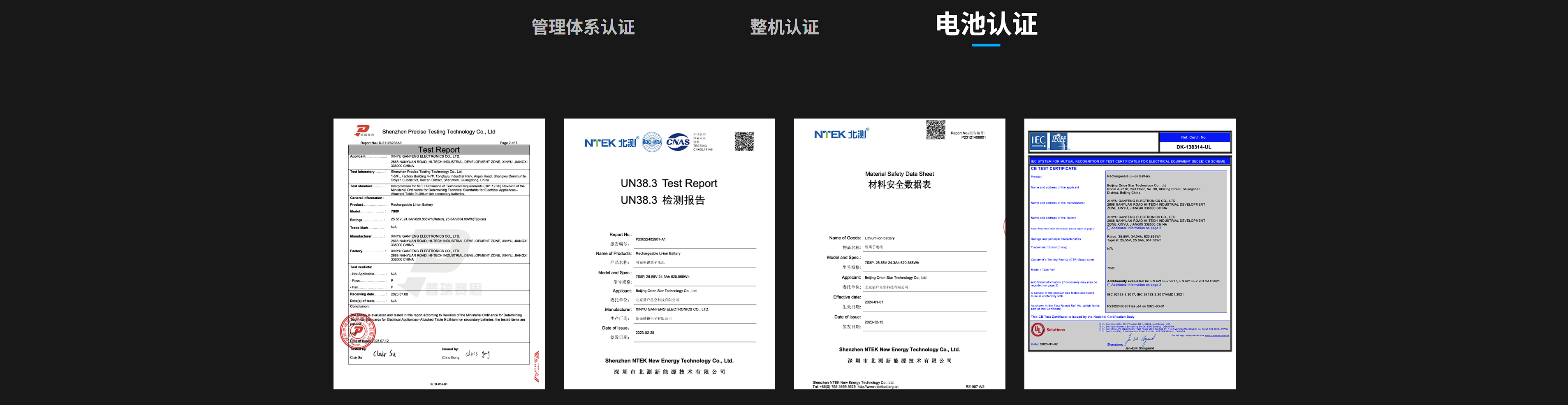This screenshot has height=405, width=1568.
Task: Click the red round stamp on the Precise Testing report
Action: 357,331
